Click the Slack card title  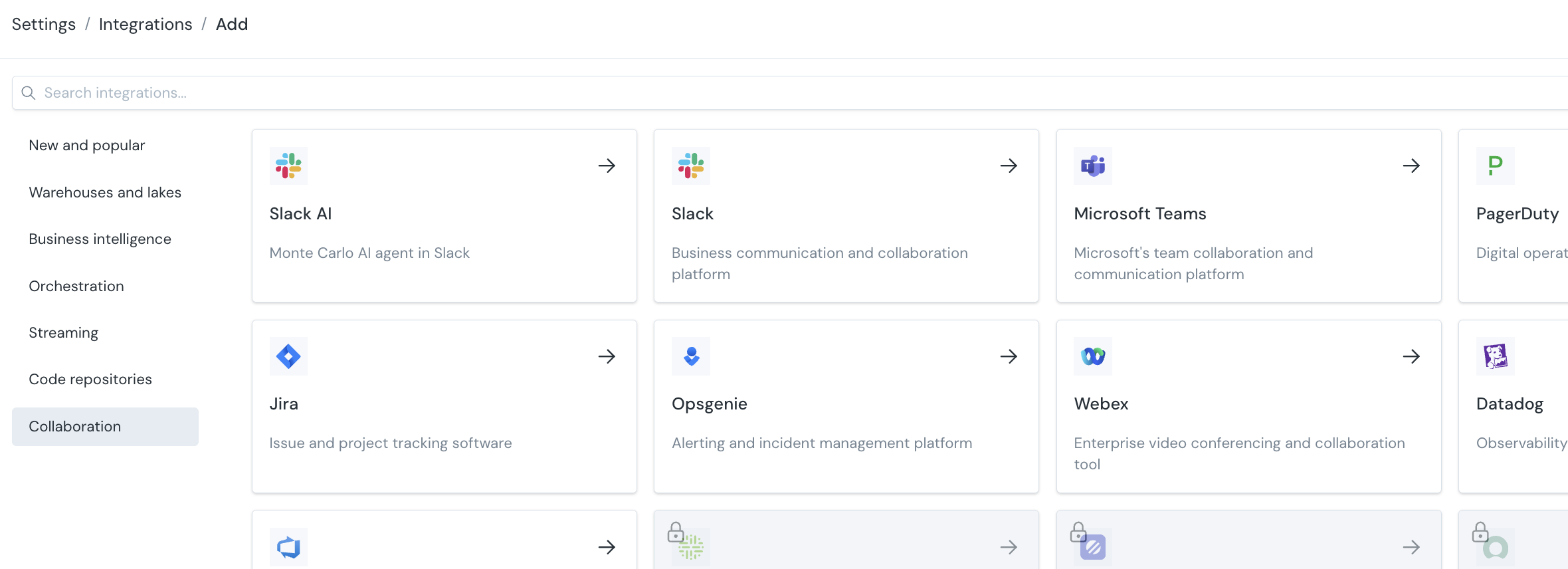692,214
